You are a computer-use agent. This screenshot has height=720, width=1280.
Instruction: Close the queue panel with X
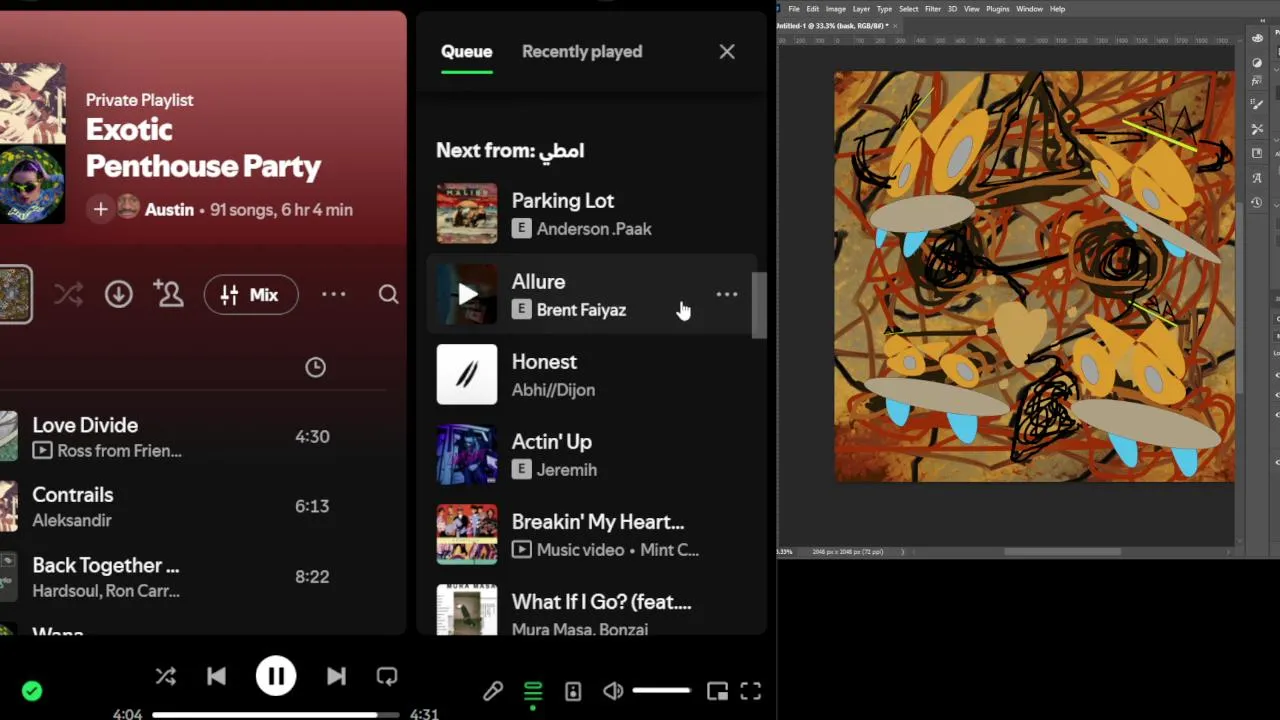(727, 52)
